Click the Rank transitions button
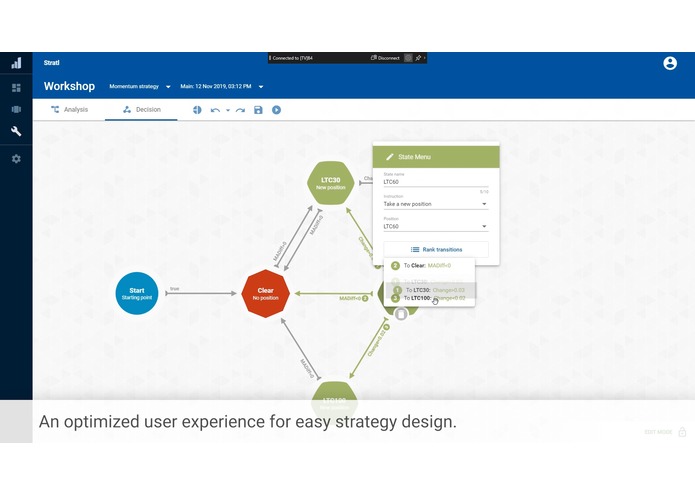 (x=436, y=249)
